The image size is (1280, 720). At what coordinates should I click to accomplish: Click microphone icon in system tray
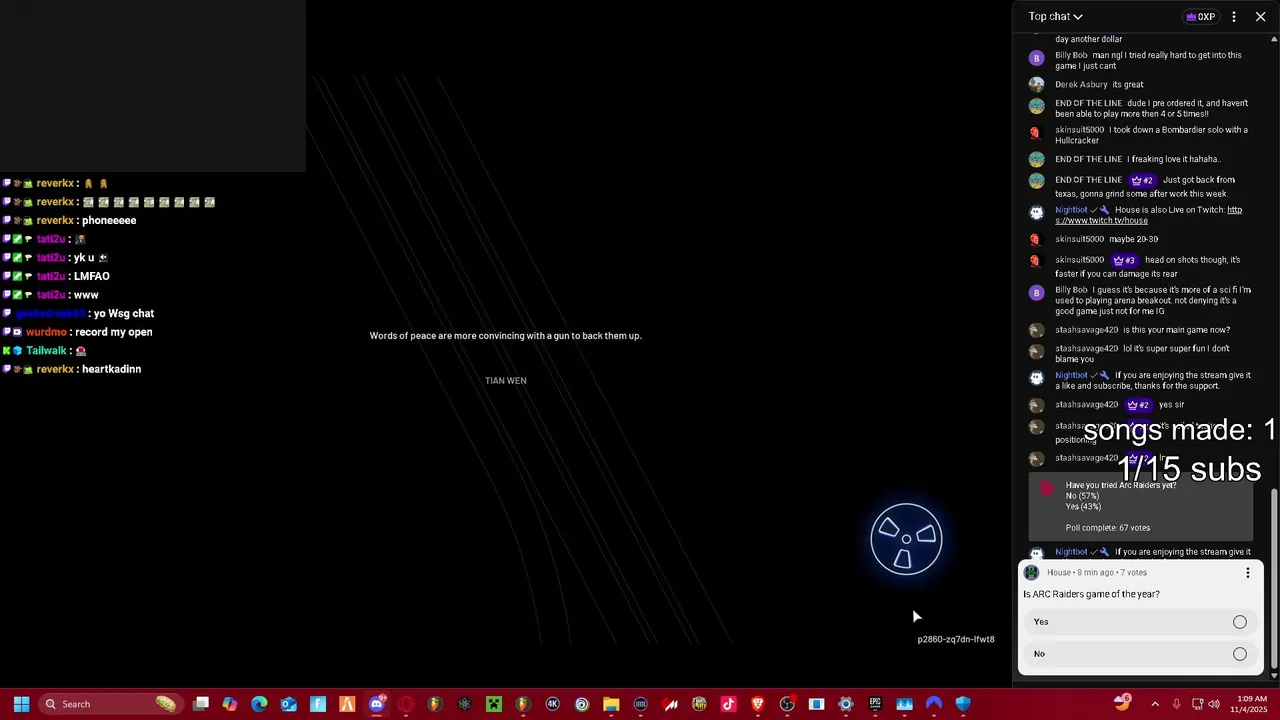pos(1176,704)
